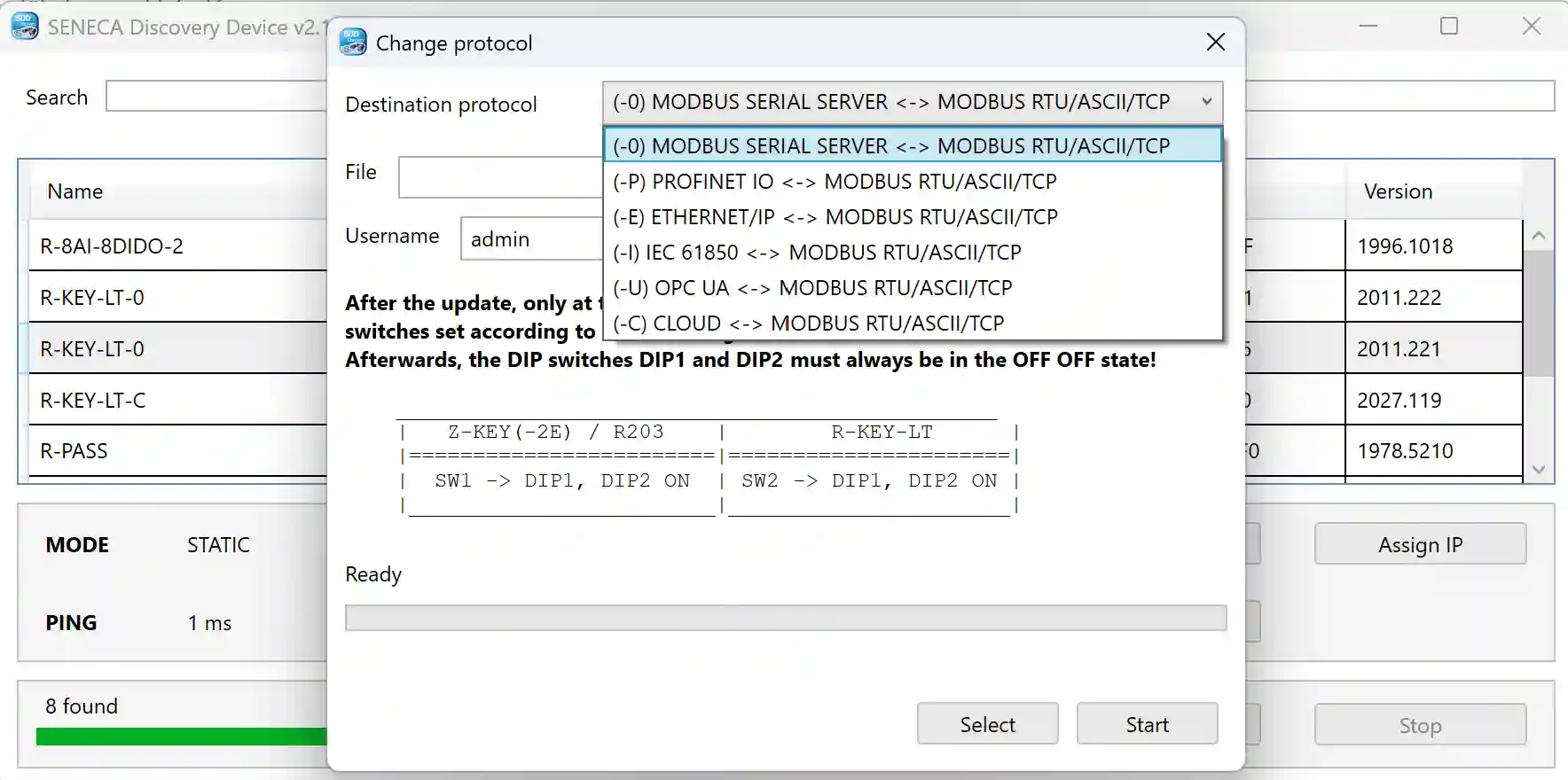Click the File path input field
This screenshot has width=1568, height=780.
[x=501, y=177]
